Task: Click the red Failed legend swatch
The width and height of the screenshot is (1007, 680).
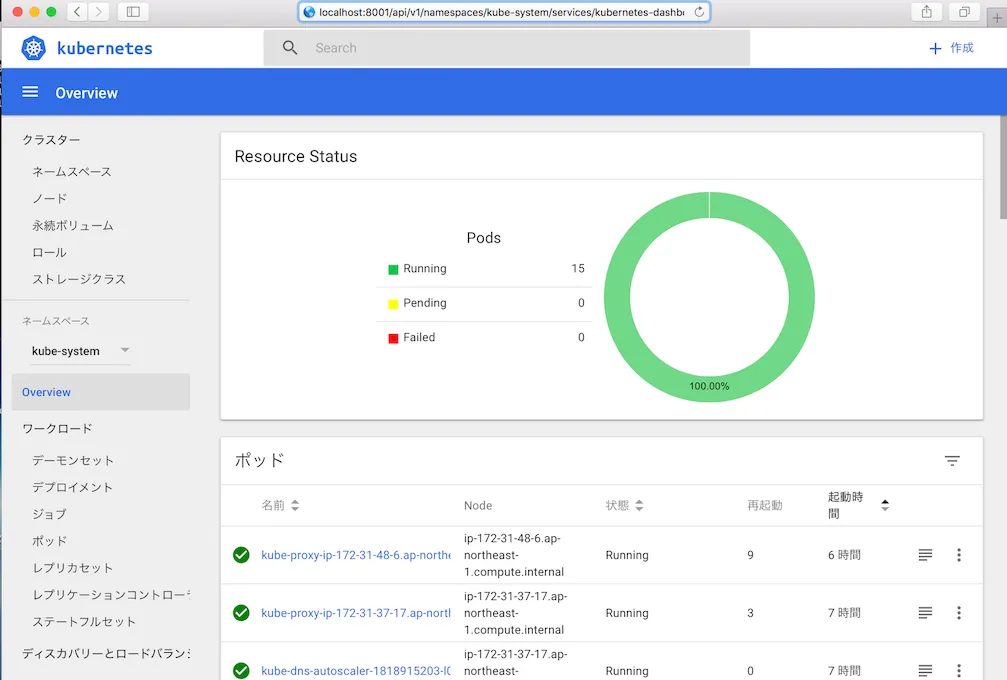Action: 393,338
